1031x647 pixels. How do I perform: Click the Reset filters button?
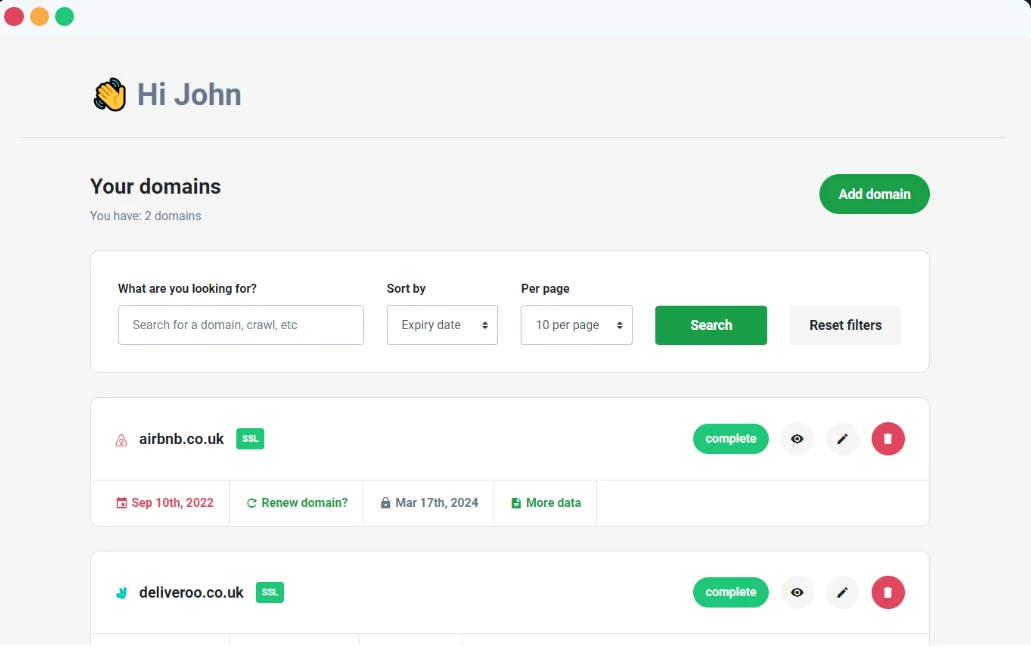(x=845, y=325)
